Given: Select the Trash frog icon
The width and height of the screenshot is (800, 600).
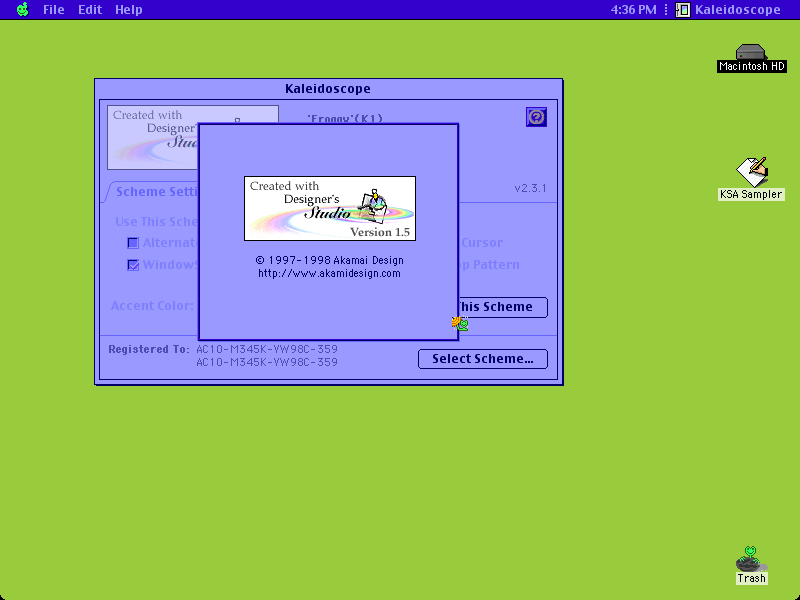Looking at the screenshot, I should 751,559.
